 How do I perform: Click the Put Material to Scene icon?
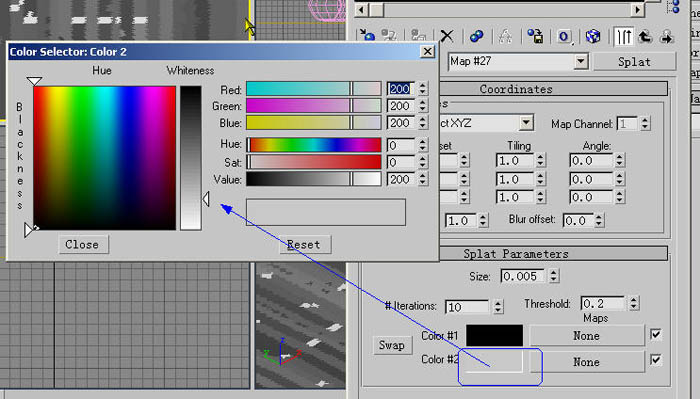(389, 36)
